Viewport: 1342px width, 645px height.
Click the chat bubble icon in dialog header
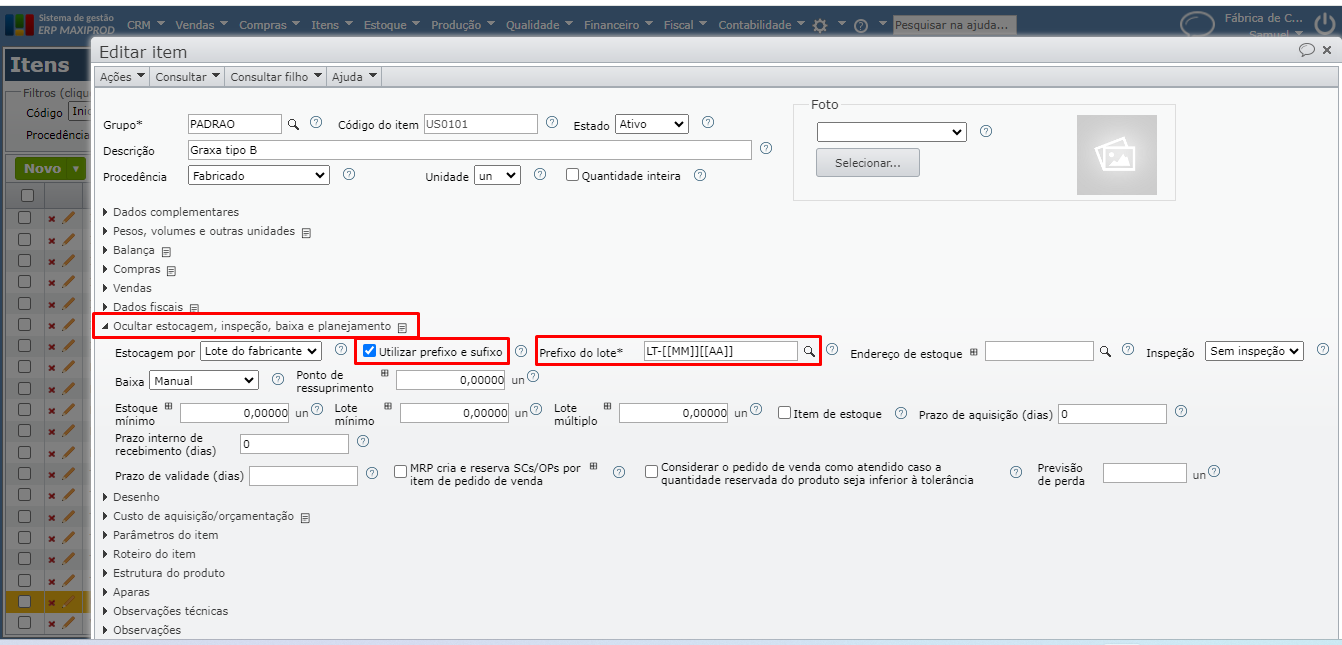1307,50
